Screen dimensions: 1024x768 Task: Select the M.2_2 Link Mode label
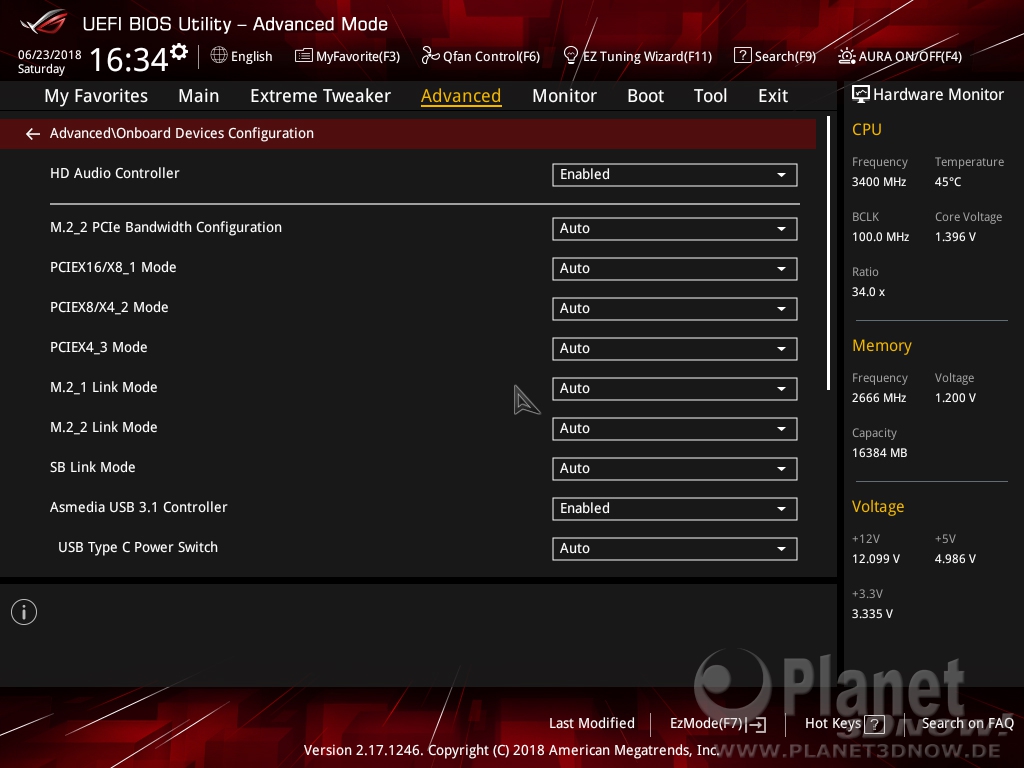pyautogui.click(x=104, y=428)
